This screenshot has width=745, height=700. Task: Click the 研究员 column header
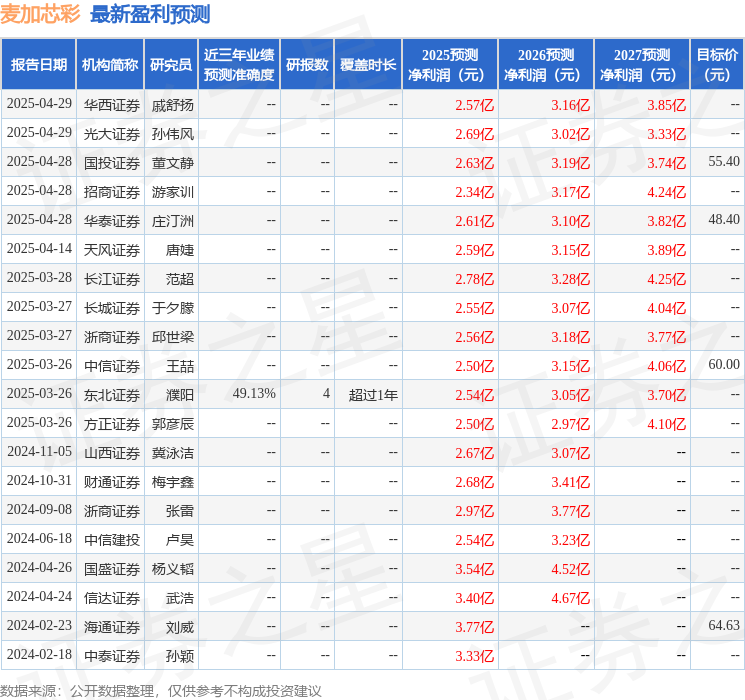pos(171,64)
